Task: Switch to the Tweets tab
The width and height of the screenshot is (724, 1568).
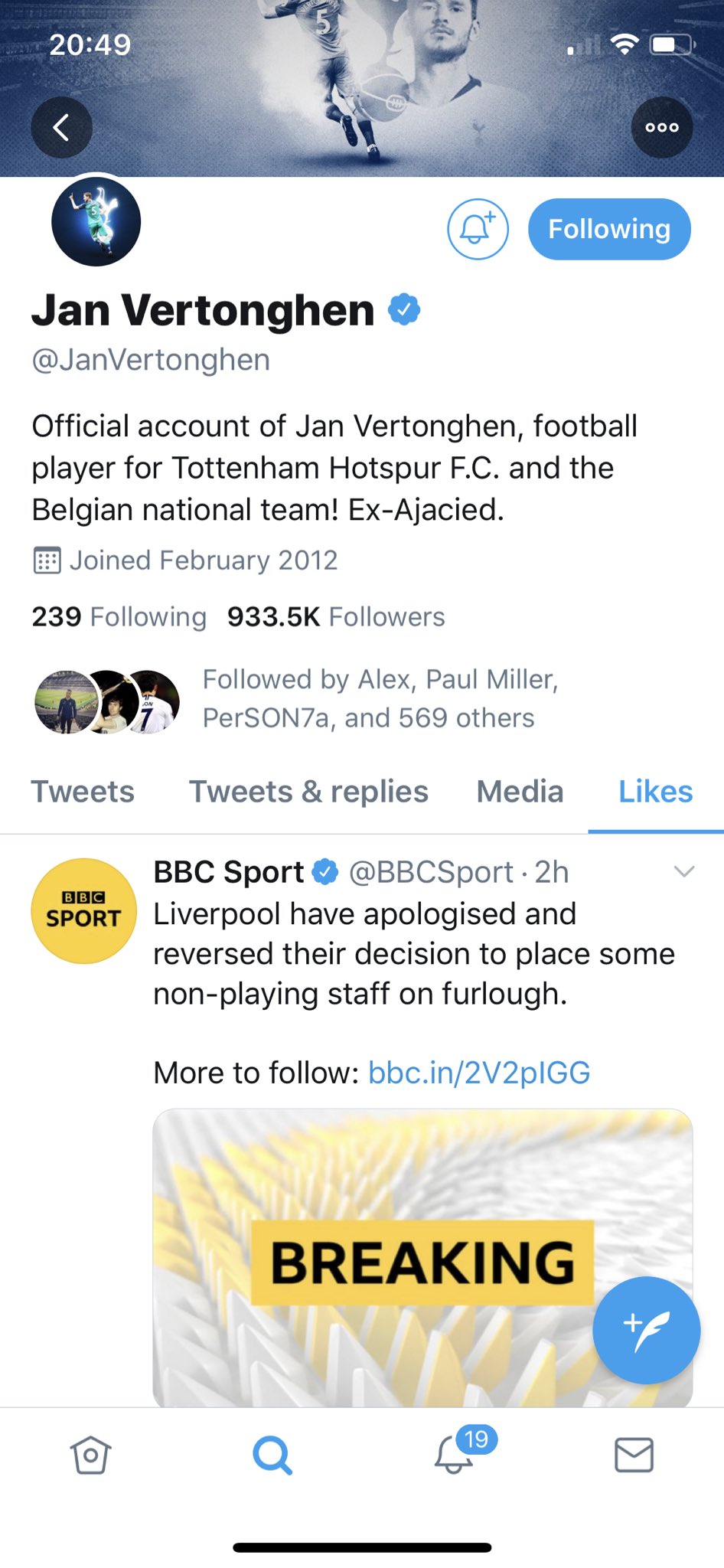Action: pyautogui.click(x=83, y=792)
